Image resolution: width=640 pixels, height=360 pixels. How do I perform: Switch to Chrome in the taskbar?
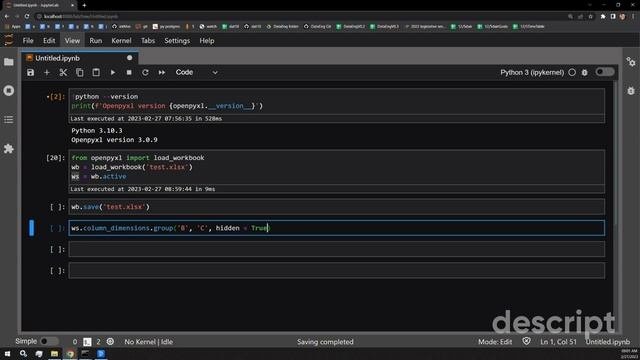[x=70, y=353]
